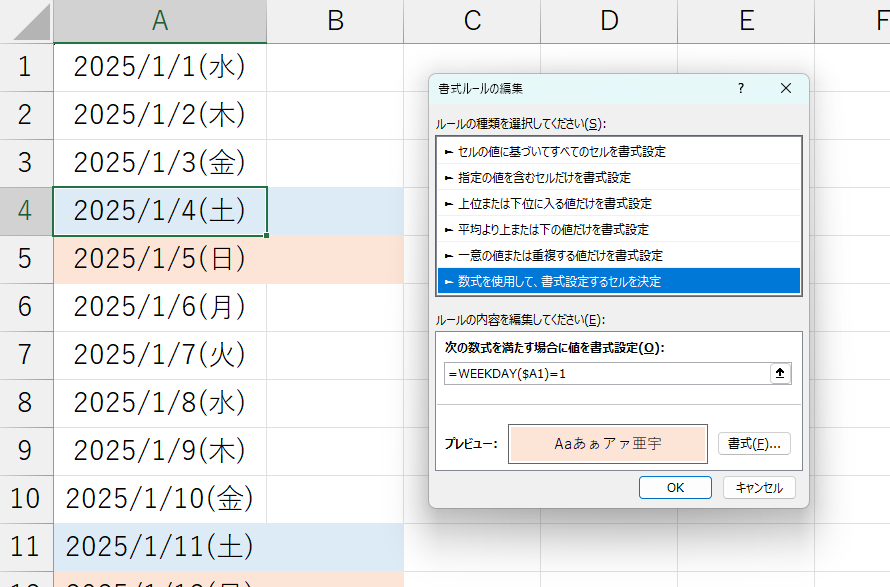Close the rule editing dialog
The height and width of the screenshot is (587, 890).
tap(785, 88)
